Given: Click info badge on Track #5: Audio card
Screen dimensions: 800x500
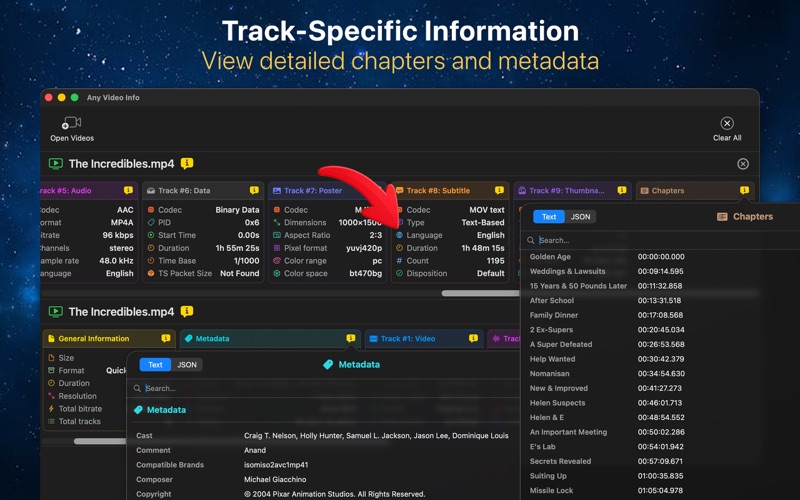Looking at the screenshot, I should click(128, 190).
